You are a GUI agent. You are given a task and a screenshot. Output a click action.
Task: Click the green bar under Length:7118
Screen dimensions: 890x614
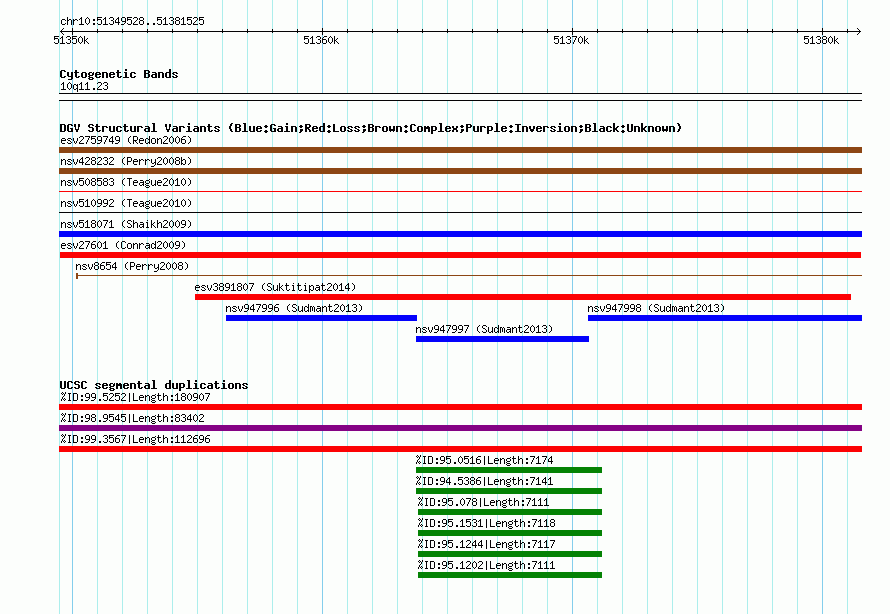click(510, 533)
